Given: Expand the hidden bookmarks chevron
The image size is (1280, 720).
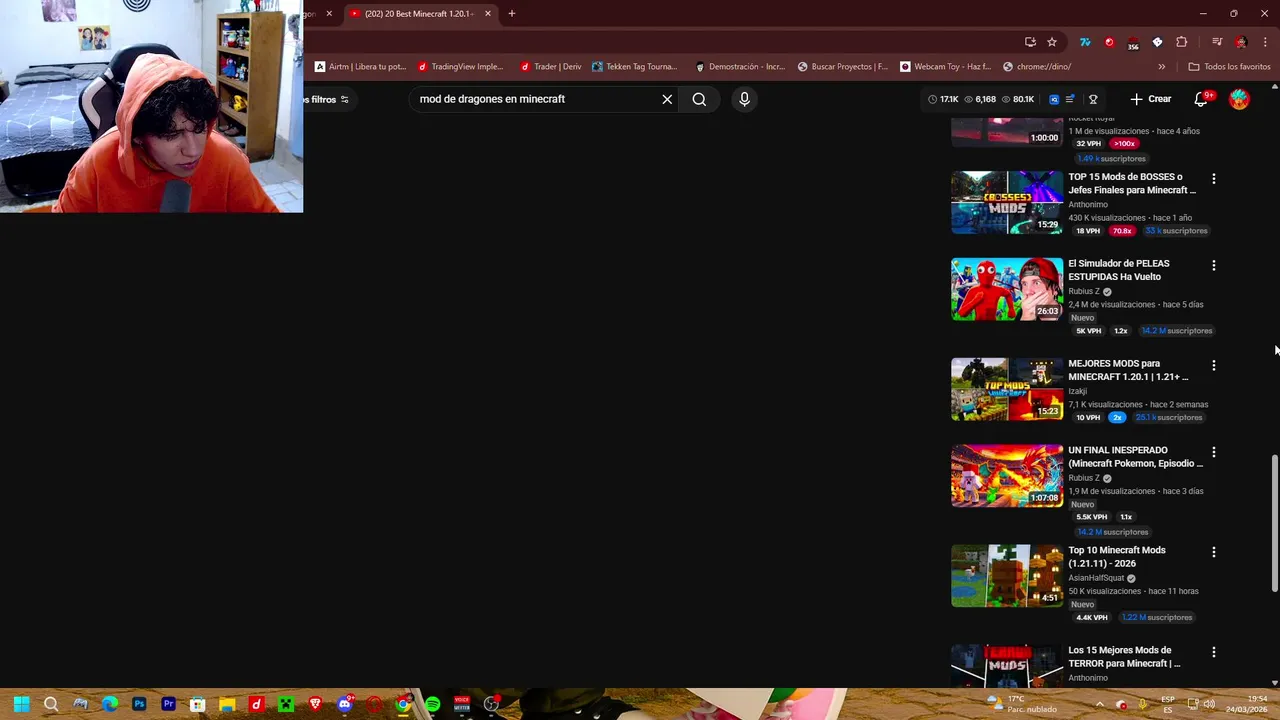Looking at the screenshot, I should click(x=1161, y=67).
